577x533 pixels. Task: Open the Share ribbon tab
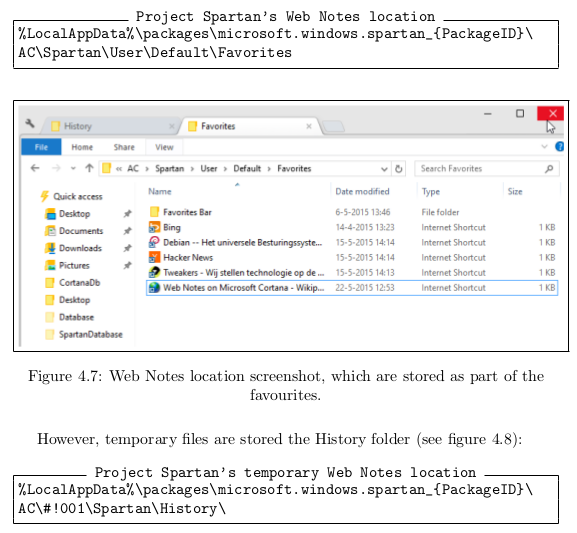[124, 147]
